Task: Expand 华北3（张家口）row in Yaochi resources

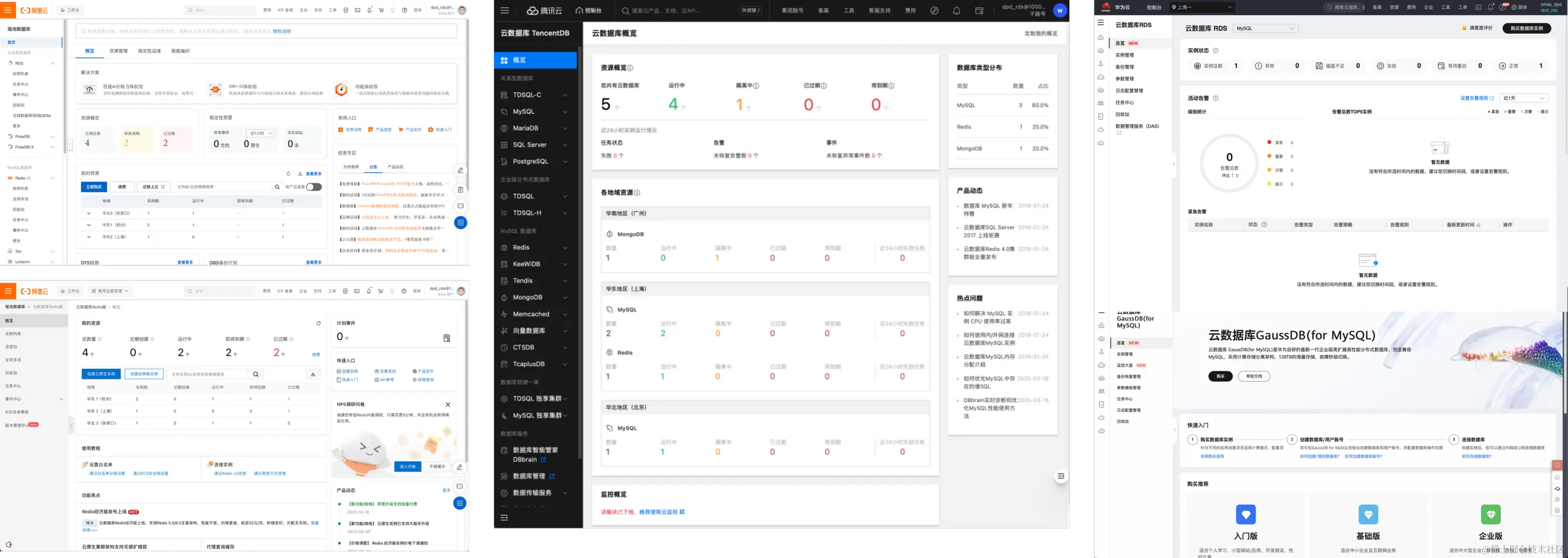Action: (x=89, y=213)
